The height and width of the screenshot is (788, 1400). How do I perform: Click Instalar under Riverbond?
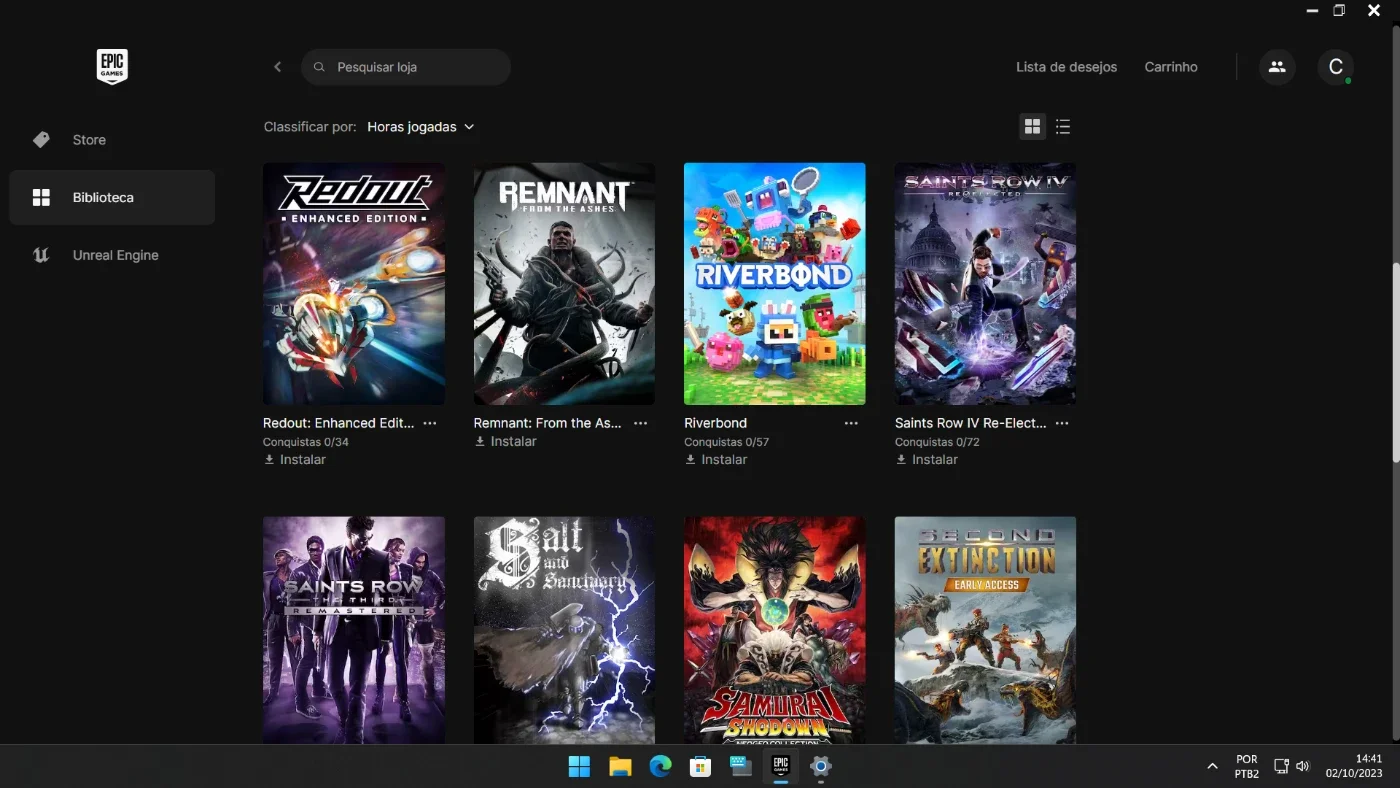pyautogui.click(x=716, y=460)
